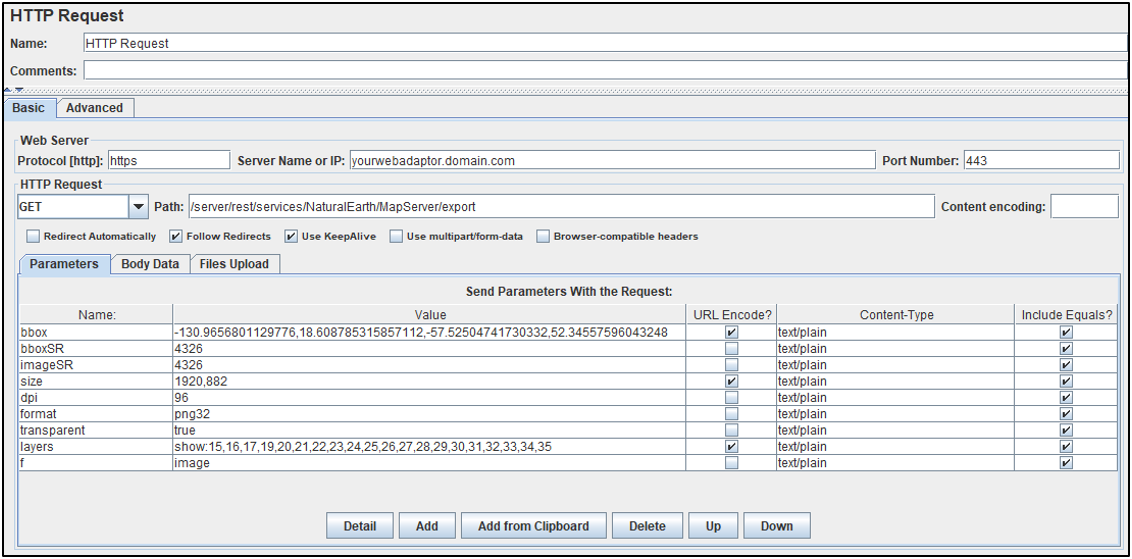Toggle Include Equals for f row

click(x=1066, y=463)
